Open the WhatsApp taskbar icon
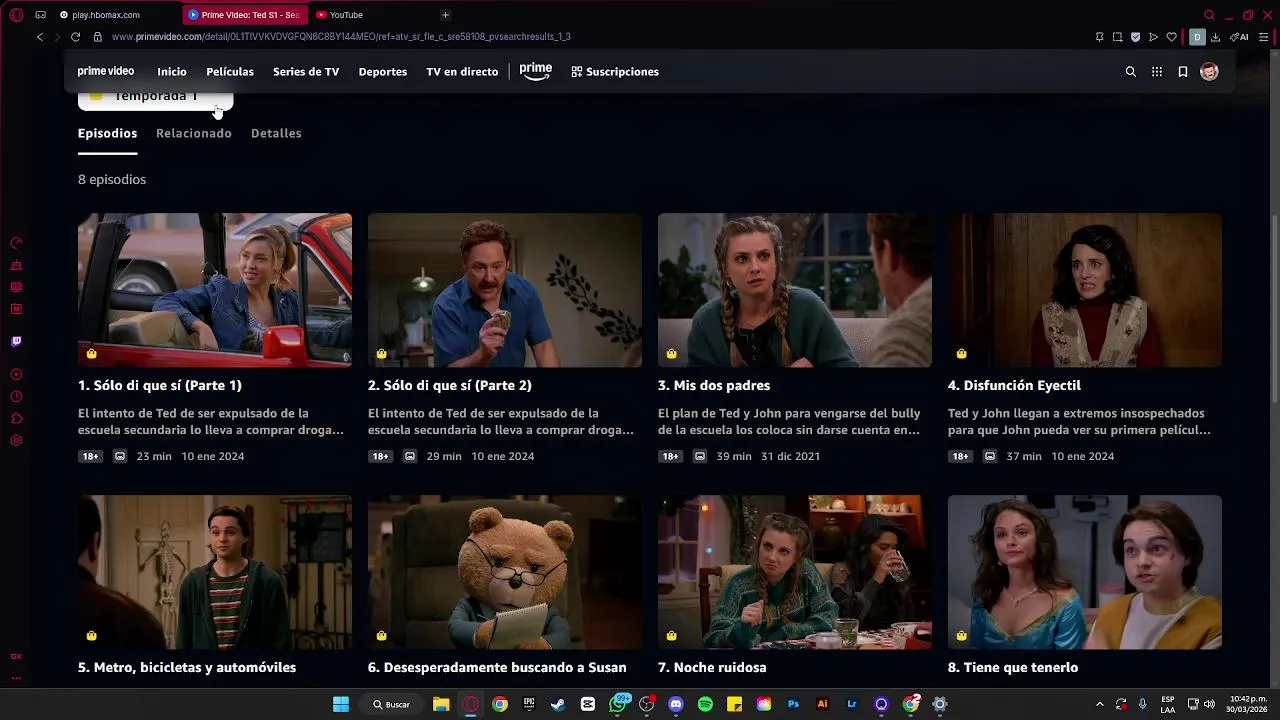The height and width of the screenshot is (720, 1280). point(618,704)
